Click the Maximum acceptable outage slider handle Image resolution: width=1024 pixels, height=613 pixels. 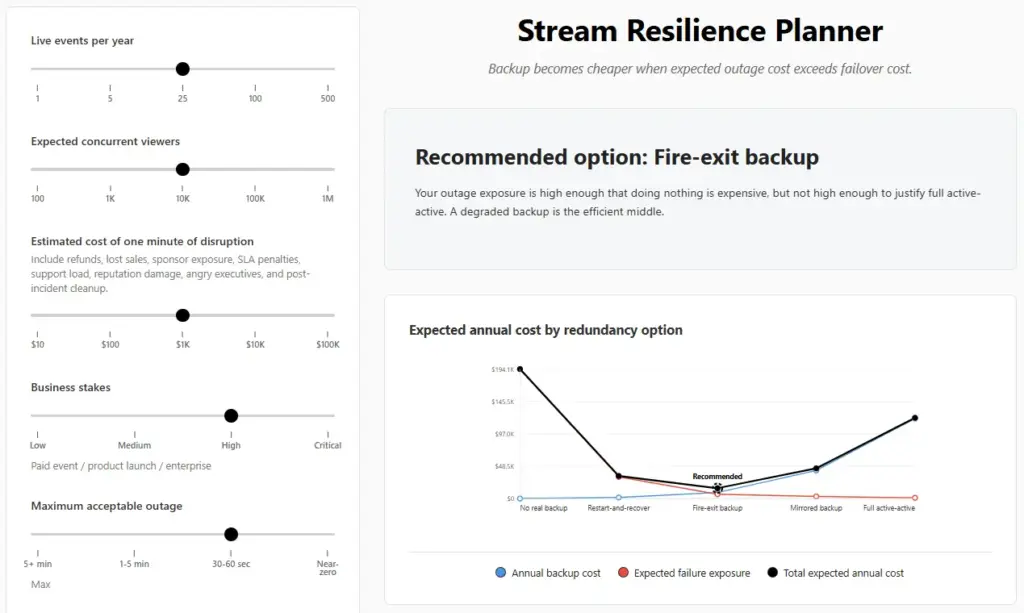coord(231,534)
